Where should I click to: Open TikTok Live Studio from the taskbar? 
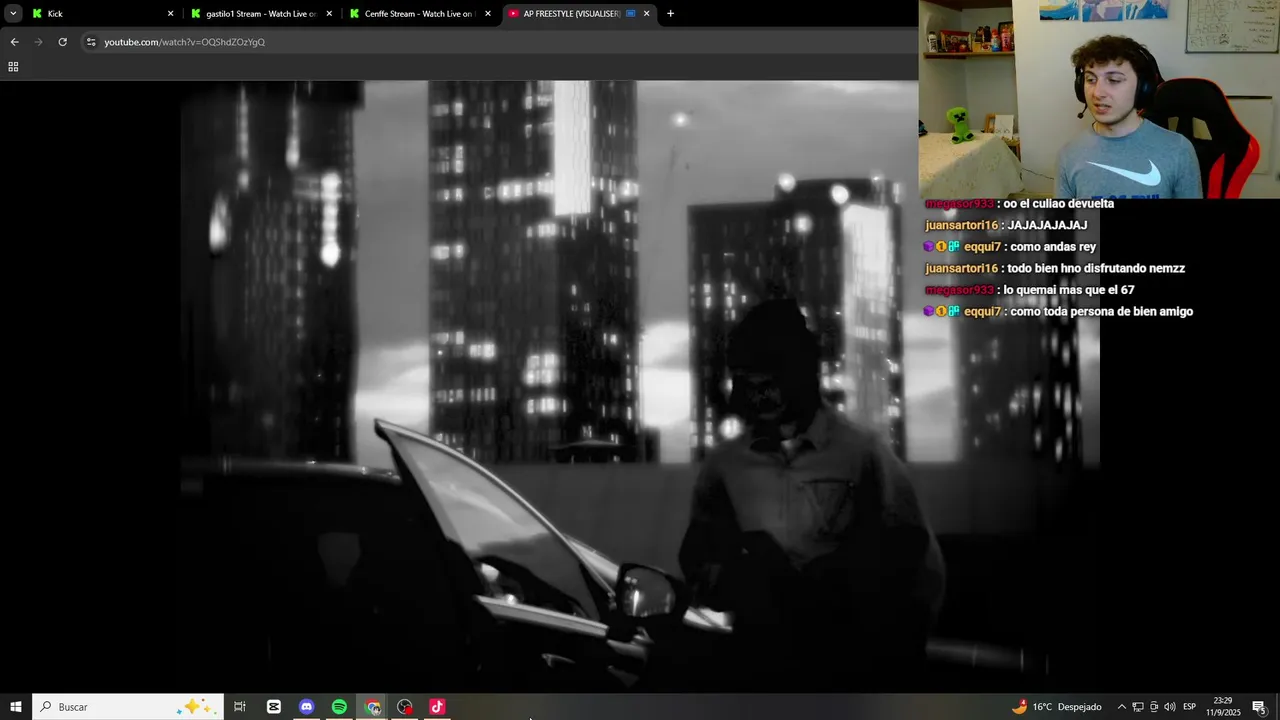[x=437, y=707]
